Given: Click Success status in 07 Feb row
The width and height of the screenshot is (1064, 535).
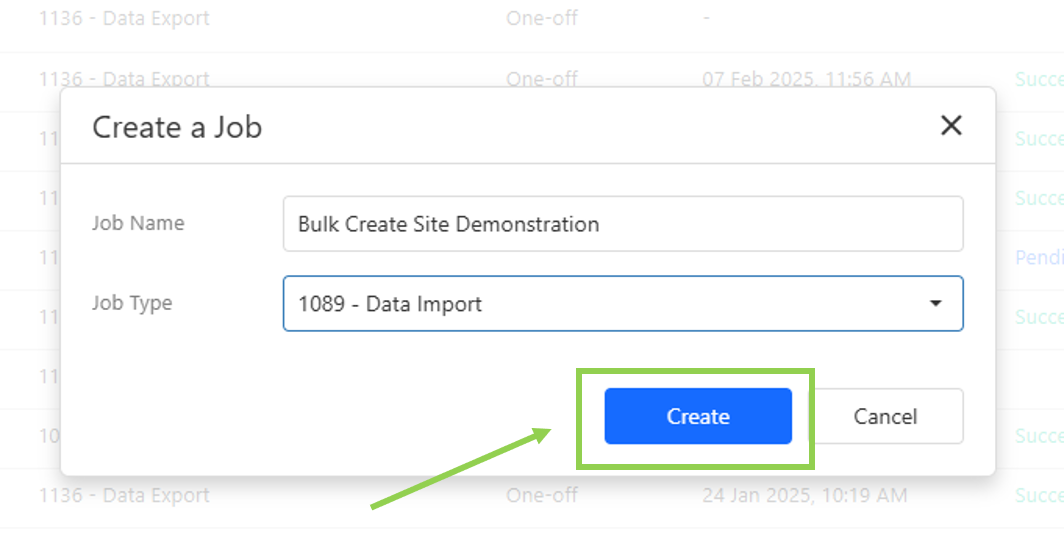Looking at the screenshot, I should pyautogui.click(x=1039, y=79).
